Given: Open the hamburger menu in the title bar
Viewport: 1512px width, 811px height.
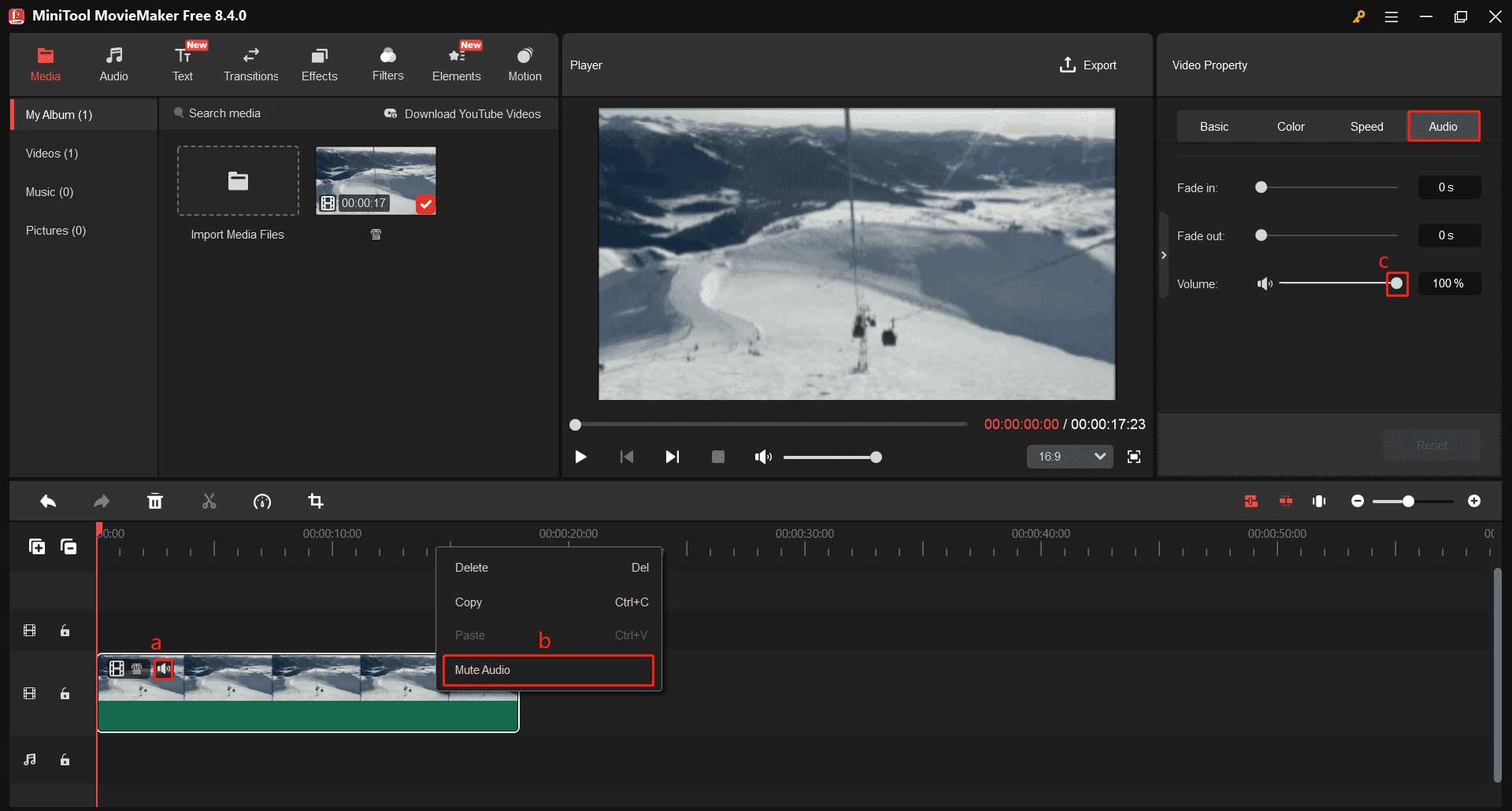Looking at the screenshot, I should tap(1392, 16).
